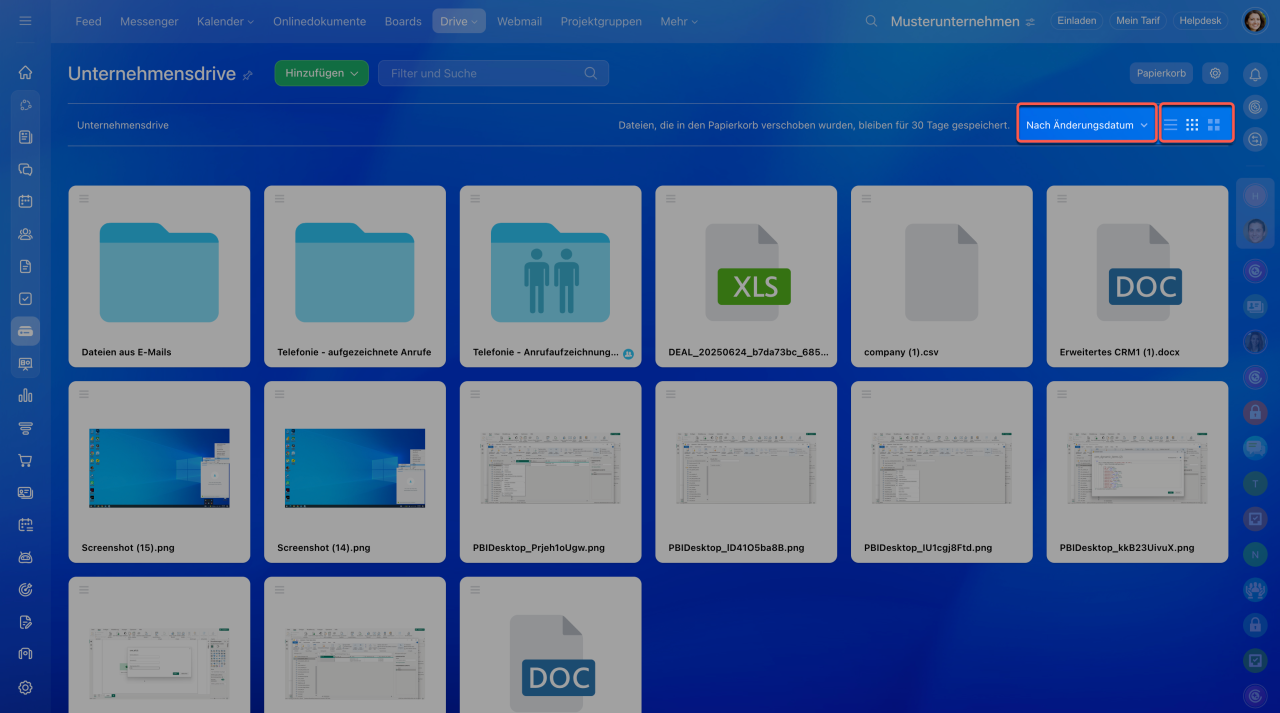Open the calendar icon in left sidebar
Screen dimensions: 1280x713
(x=25, y=201)
